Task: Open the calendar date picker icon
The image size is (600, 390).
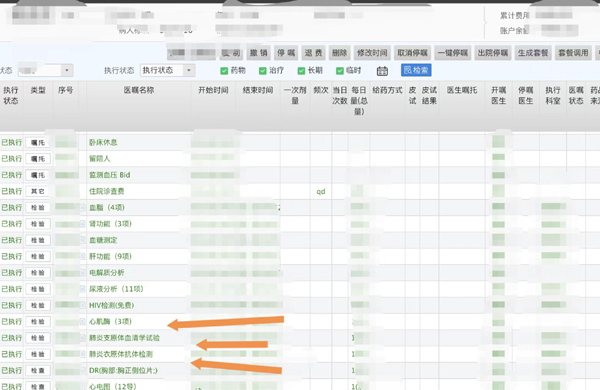Action: [x=382, y=71]
